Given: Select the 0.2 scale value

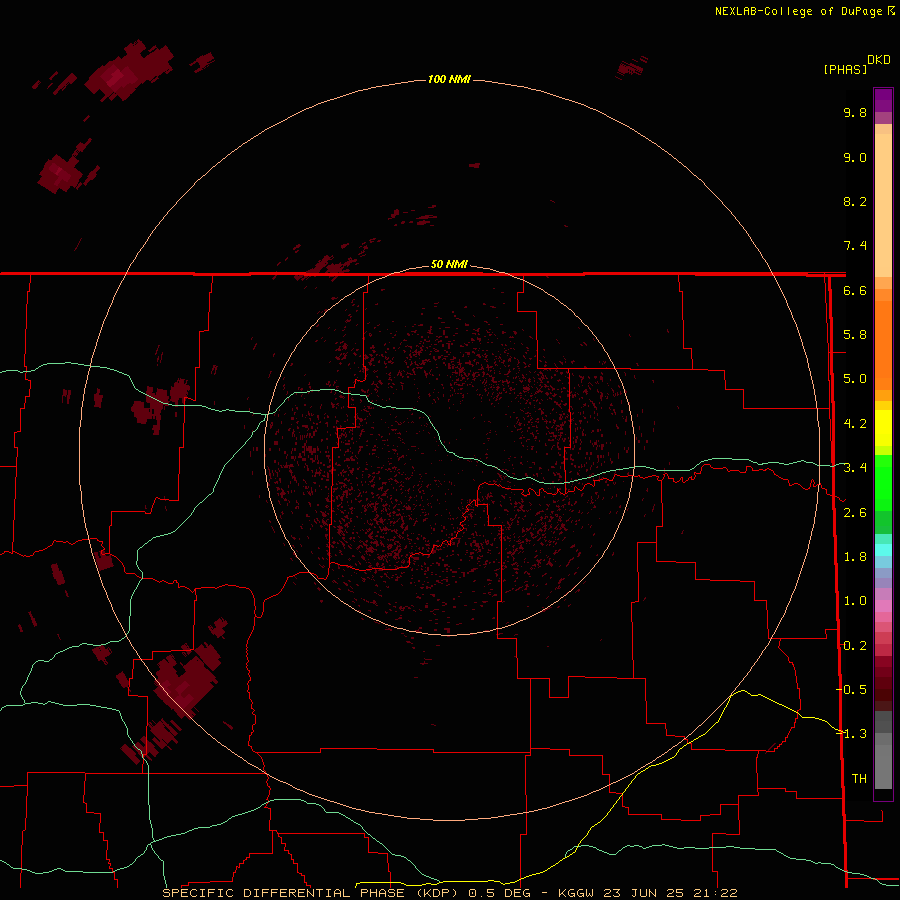Looking at the screenshot, I should pyautogui.click(x=855, y=646).
